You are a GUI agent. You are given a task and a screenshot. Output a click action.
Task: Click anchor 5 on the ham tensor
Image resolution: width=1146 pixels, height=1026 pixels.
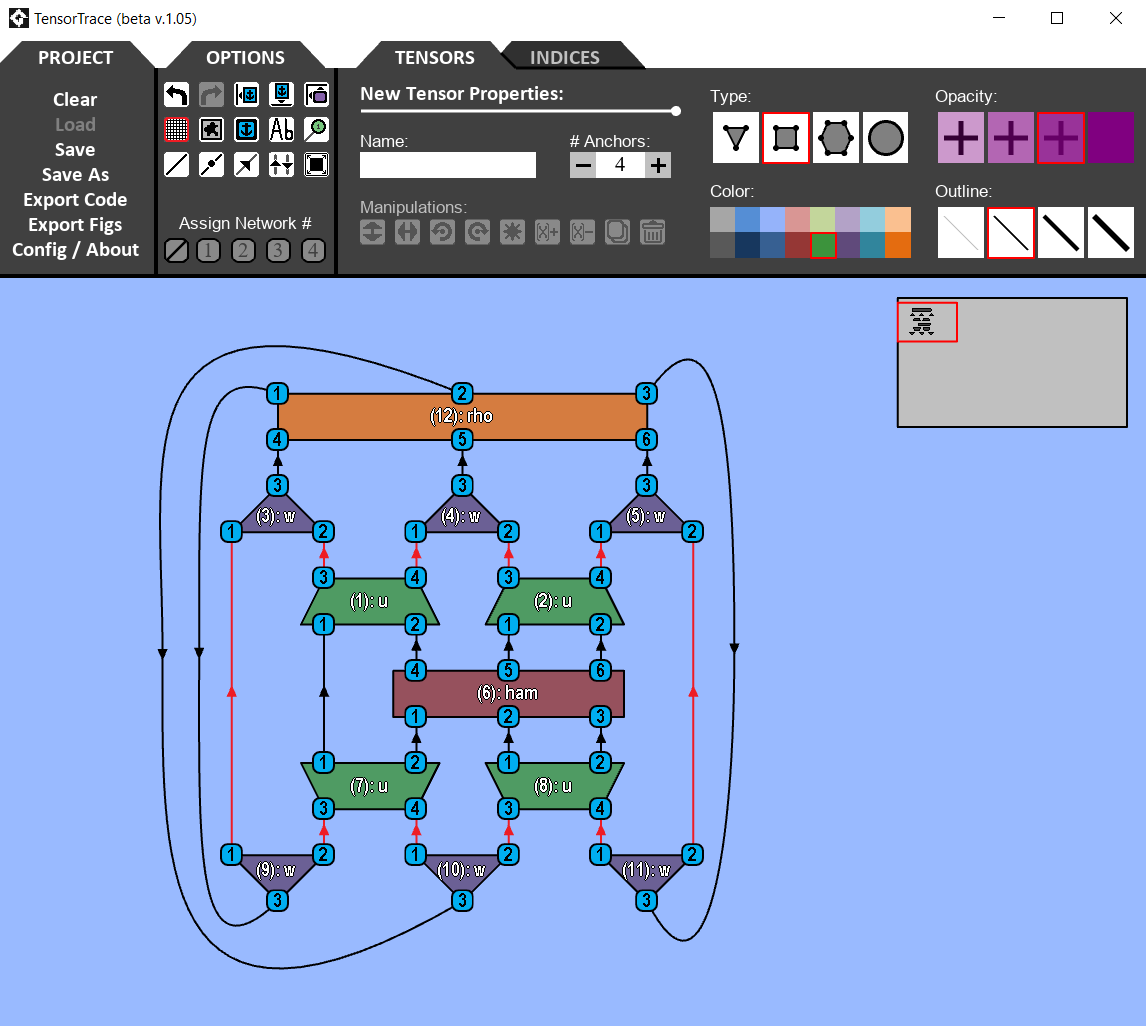click(x=508, y=670)
